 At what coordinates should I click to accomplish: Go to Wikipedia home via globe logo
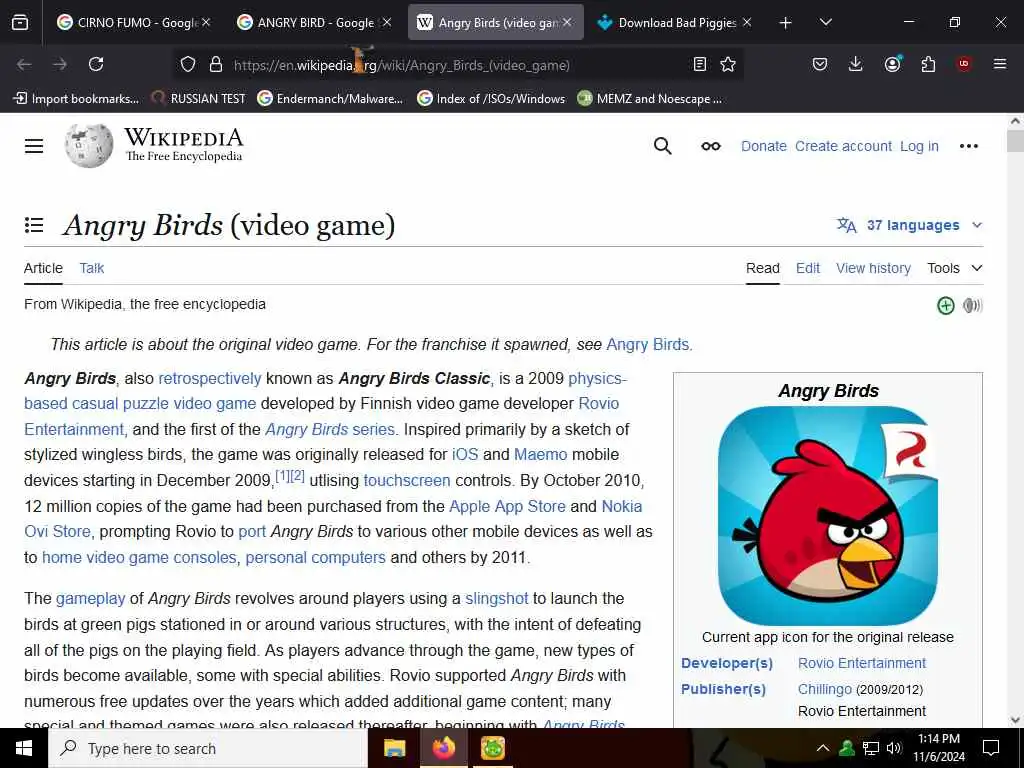coord(89,146)
